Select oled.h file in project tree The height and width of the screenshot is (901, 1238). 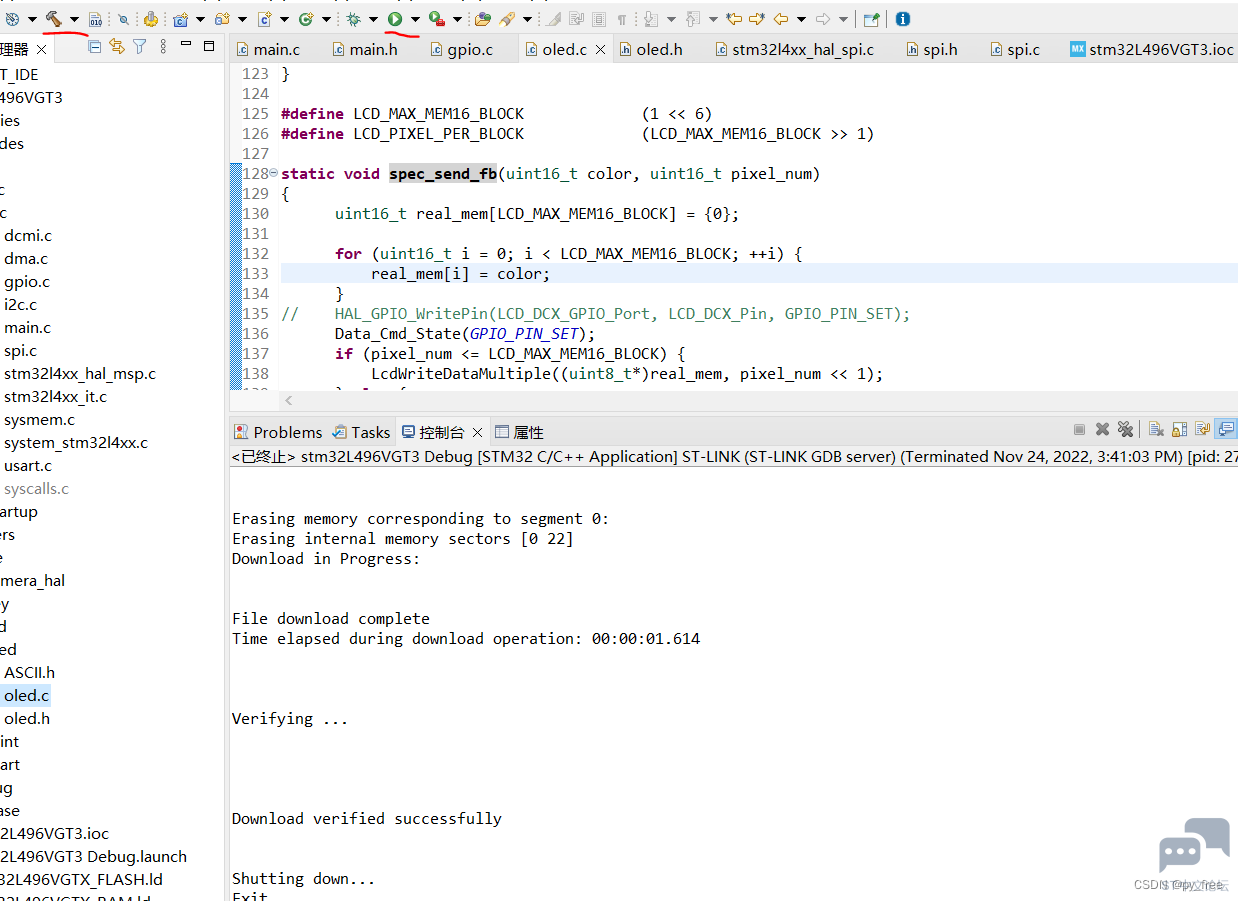coord(27,719)
